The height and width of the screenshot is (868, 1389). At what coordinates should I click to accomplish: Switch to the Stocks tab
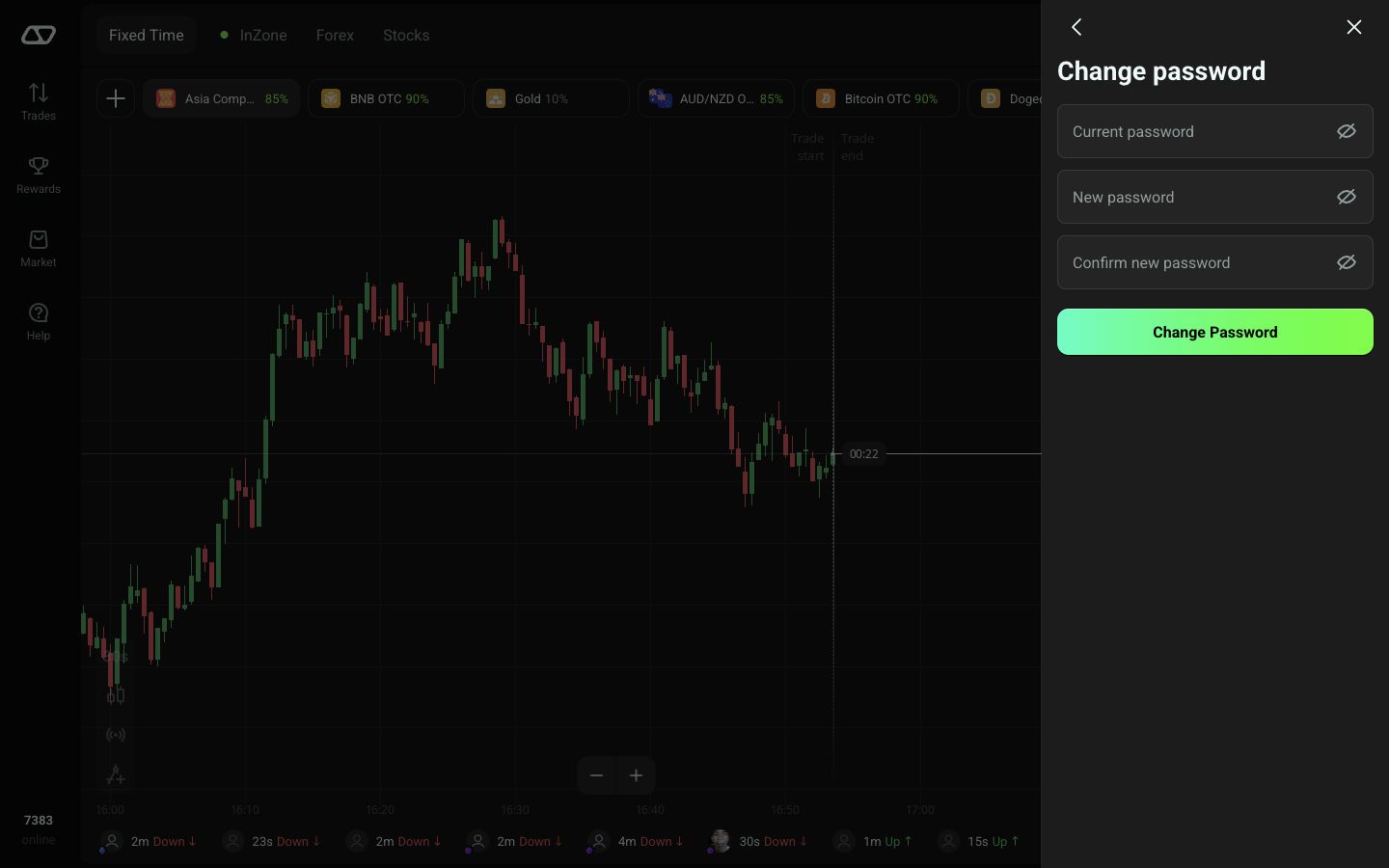406,35
